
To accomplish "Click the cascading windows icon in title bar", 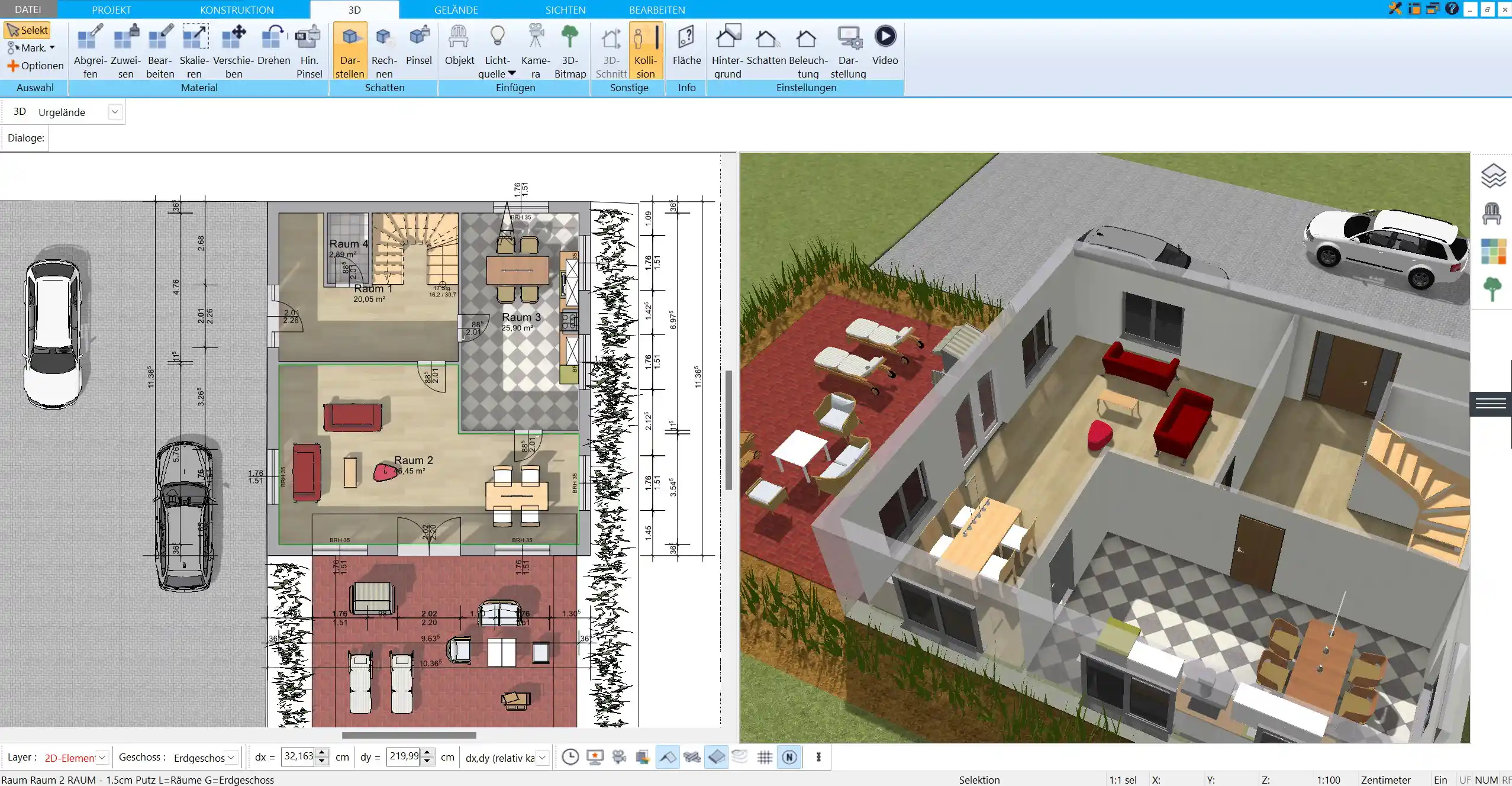I will [1433, 8].
